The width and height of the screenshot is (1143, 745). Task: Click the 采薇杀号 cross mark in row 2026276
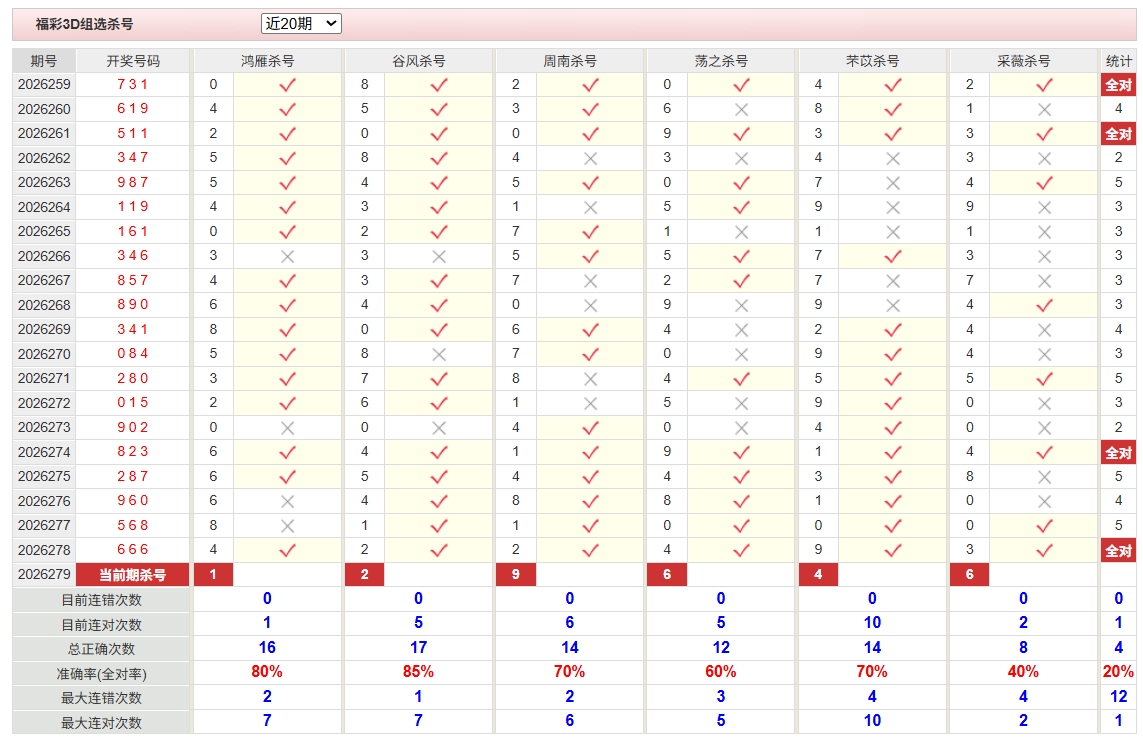pos(1044,502)
